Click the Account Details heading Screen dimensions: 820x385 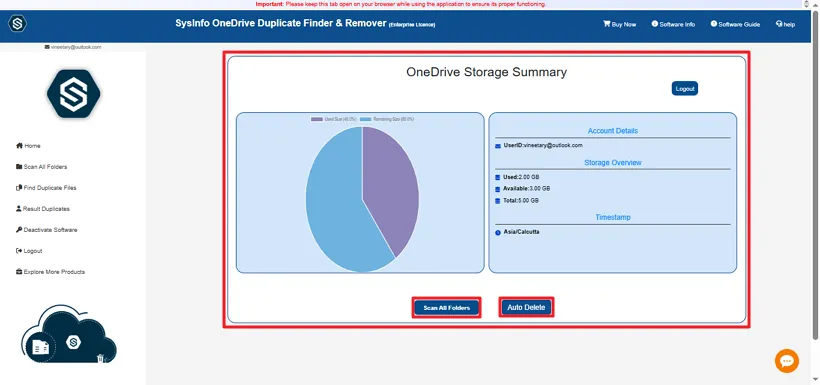[x=612, y=131]
